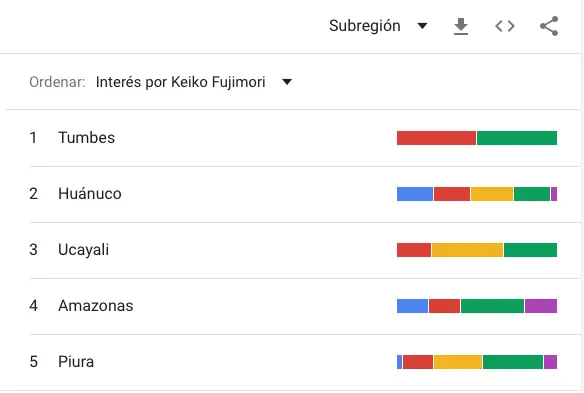Click the red segment of Tumbes bar

pyautogui.click(x=436, y=138)
